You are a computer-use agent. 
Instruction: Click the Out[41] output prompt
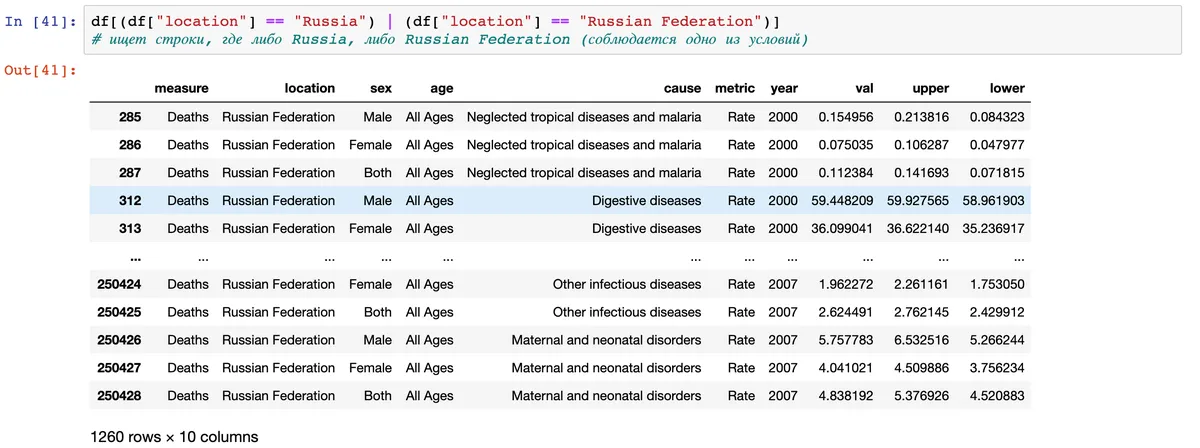coord(41,70)
